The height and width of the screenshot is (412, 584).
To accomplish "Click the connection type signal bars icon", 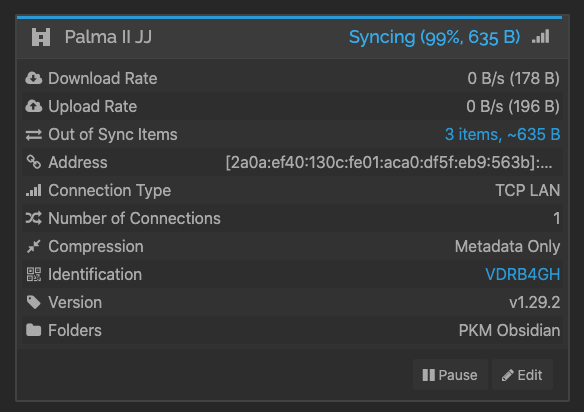I will coord(34,190).
